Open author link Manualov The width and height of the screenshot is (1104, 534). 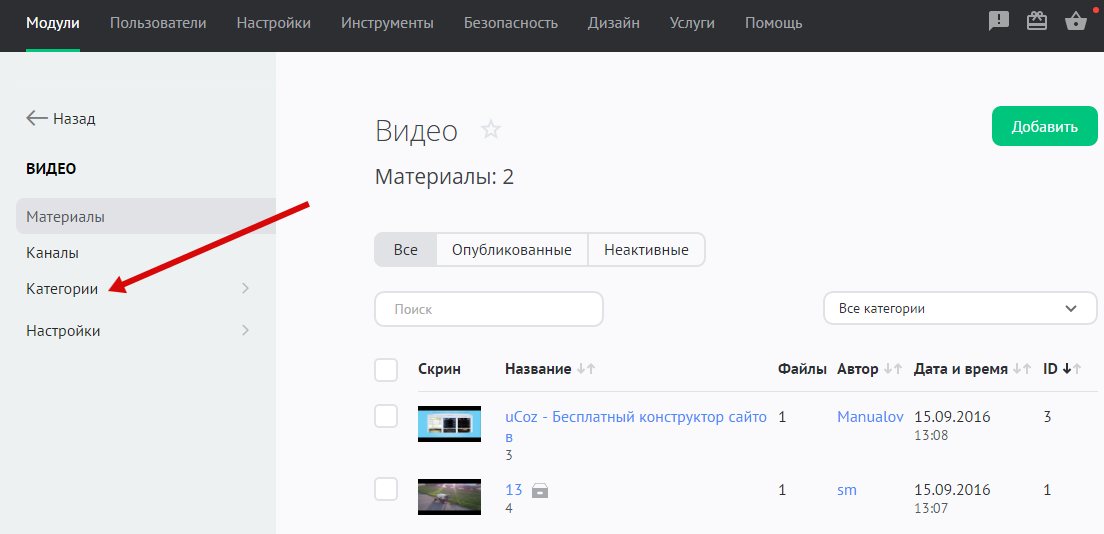[x=870, y=417]
